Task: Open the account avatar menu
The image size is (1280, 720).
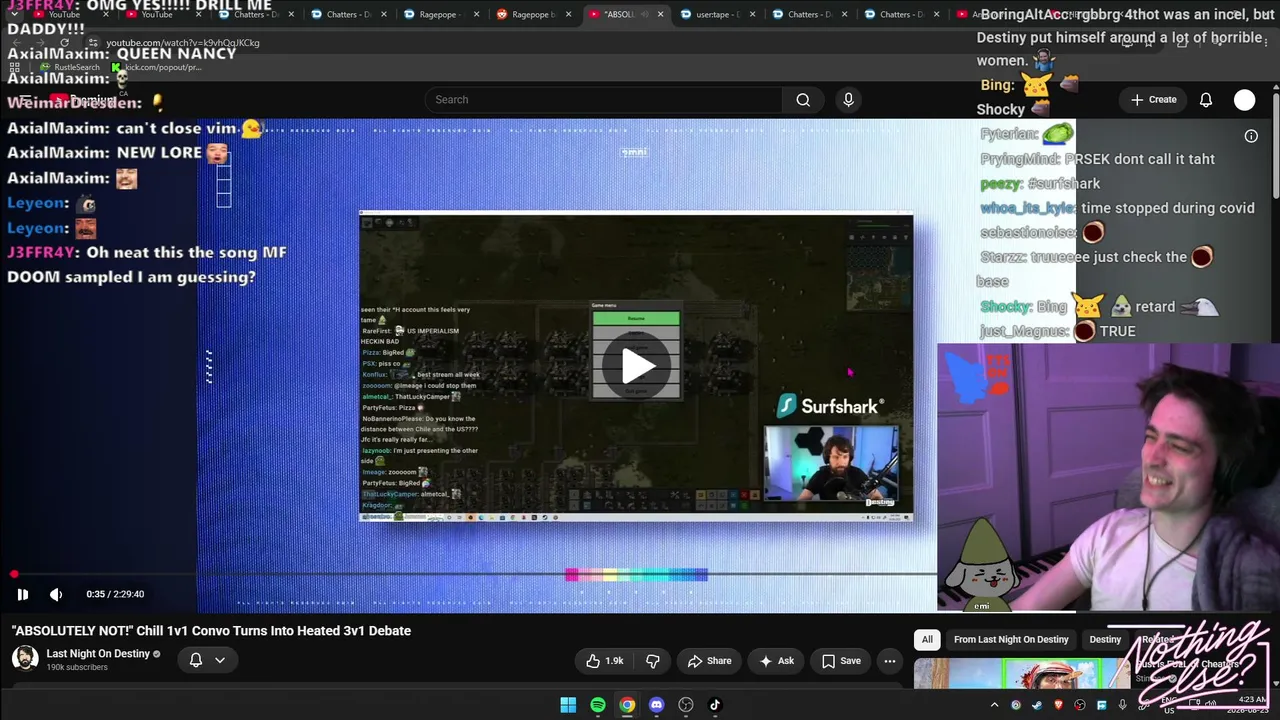Action: tap(1244, 100)
